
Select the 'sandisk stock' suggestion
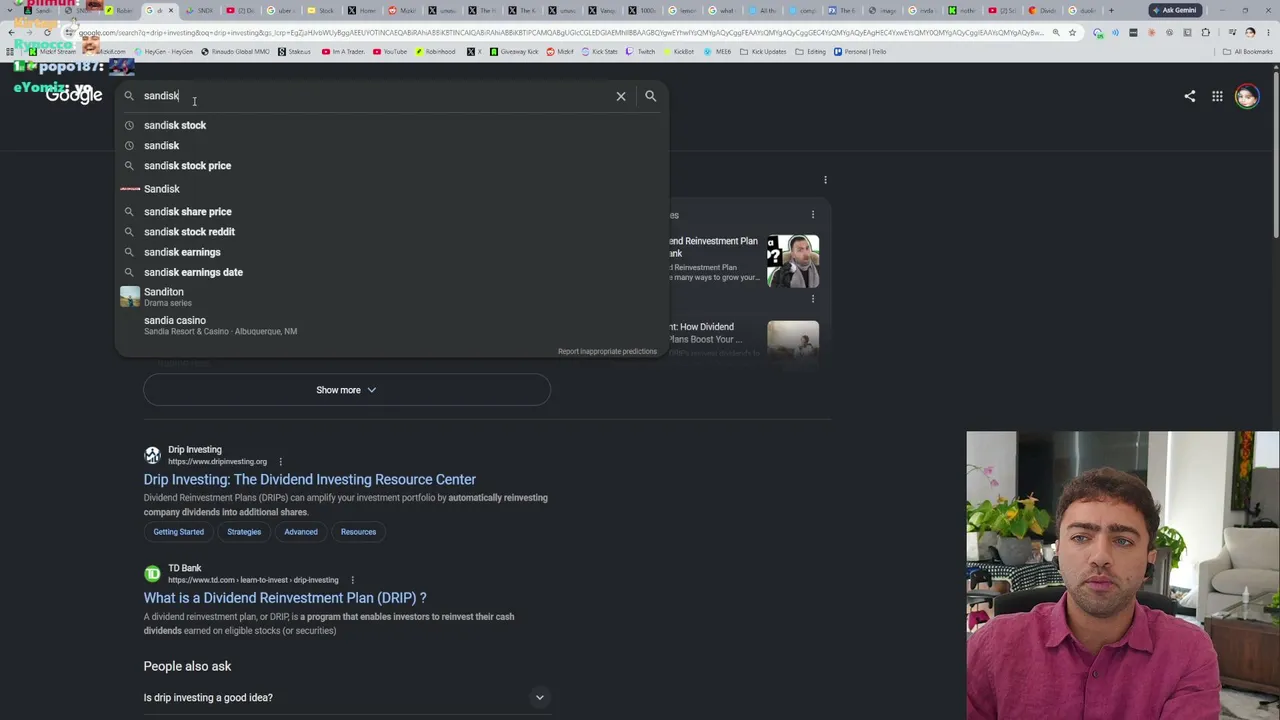(391, 125)
